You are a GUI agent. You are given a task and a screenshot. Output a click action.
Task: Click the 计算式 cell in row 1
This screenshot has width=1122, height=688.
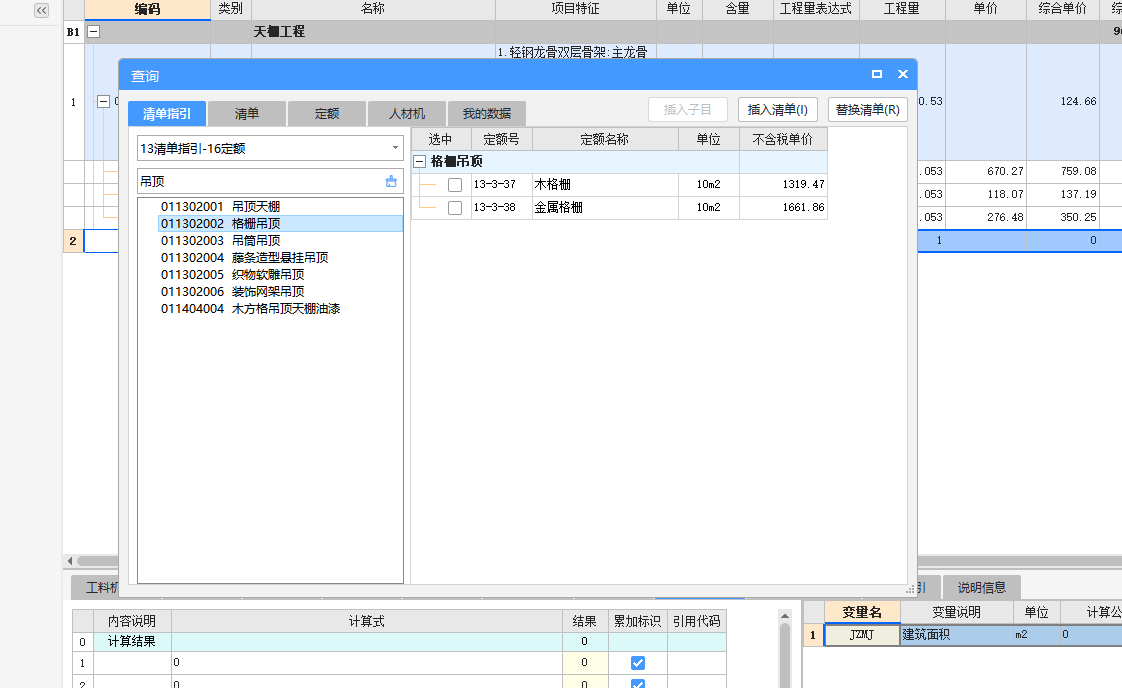click(366, 663)
